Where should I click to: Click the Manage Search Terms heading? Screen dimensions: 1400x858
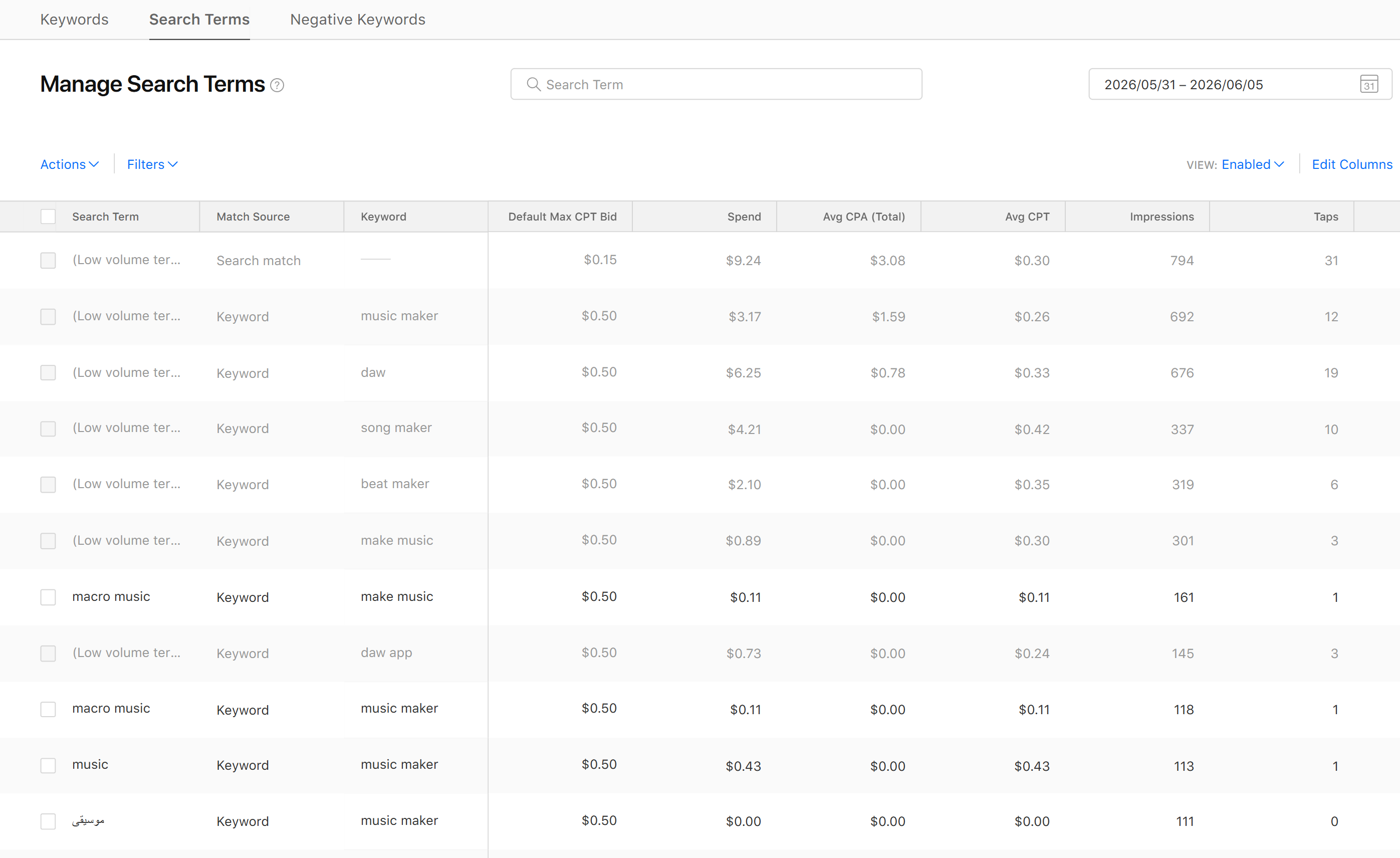pyautogui.click(x=152, y=84)
